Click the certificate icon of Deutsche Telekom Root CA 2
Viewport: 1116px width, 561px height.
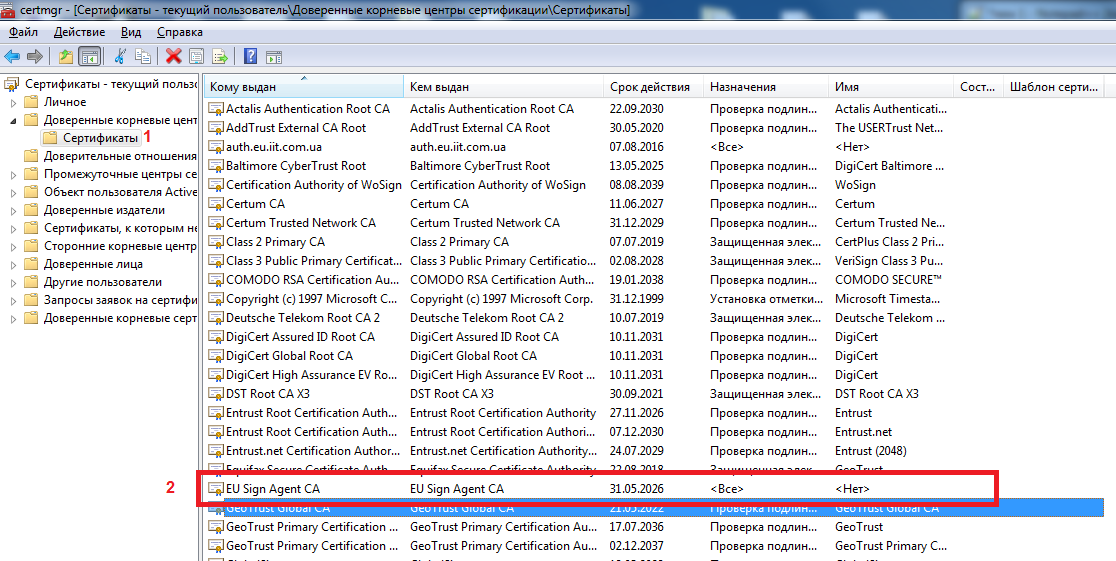pyautogui.click(x=216, y=318)
